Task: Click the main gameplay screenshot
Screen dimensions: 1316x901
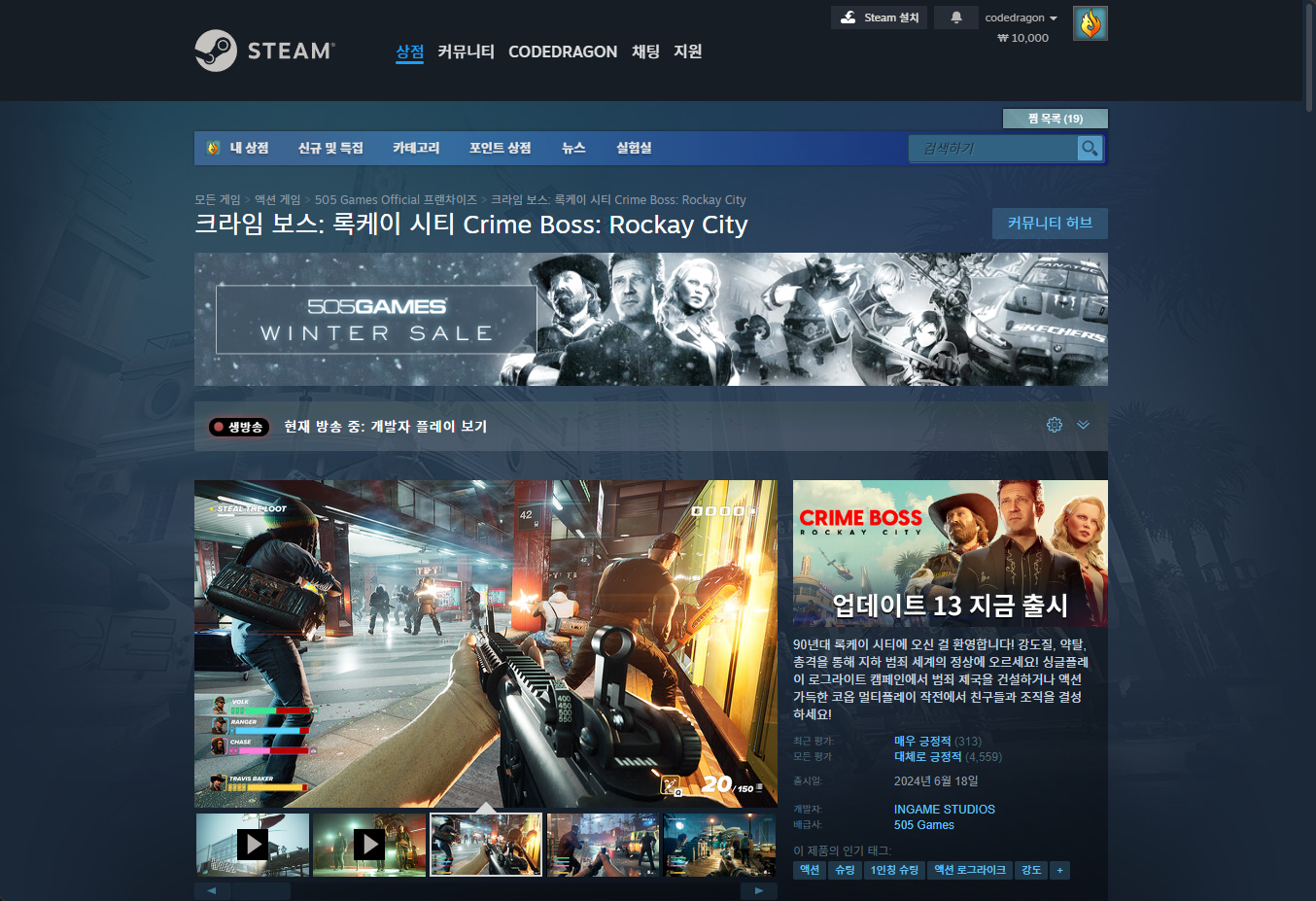Action: (486, 643)
